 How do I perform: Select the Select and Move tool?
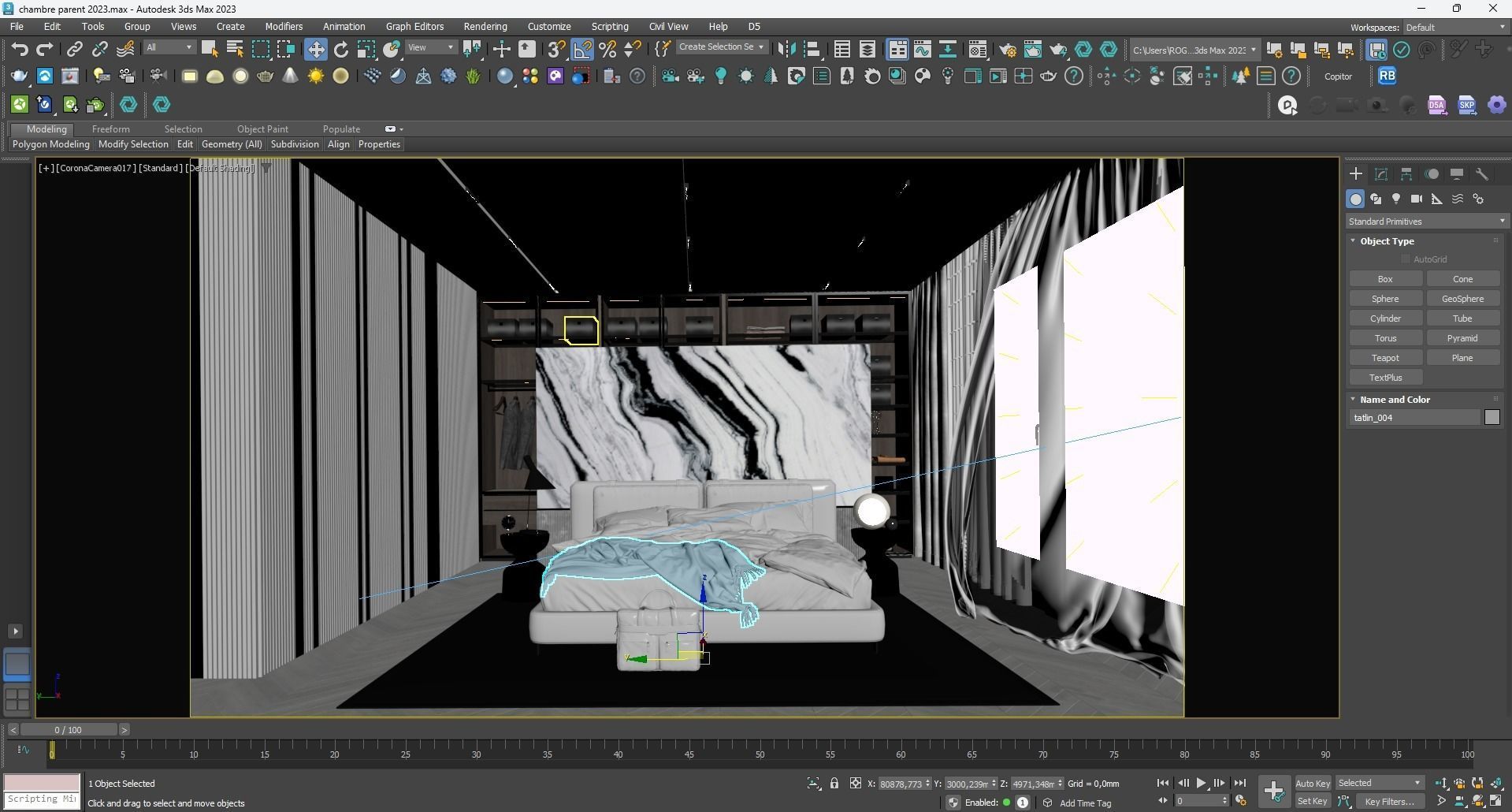coord(315,50)
